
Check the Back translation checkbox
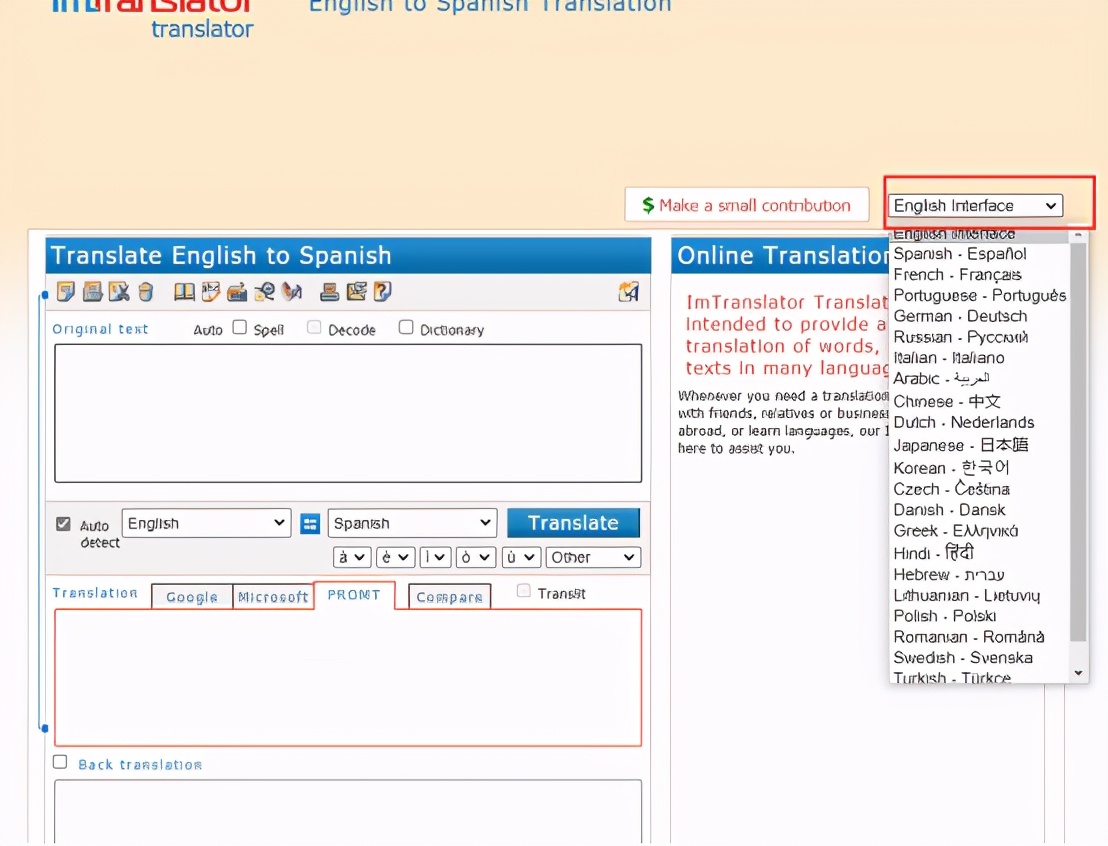coord(60,763)
